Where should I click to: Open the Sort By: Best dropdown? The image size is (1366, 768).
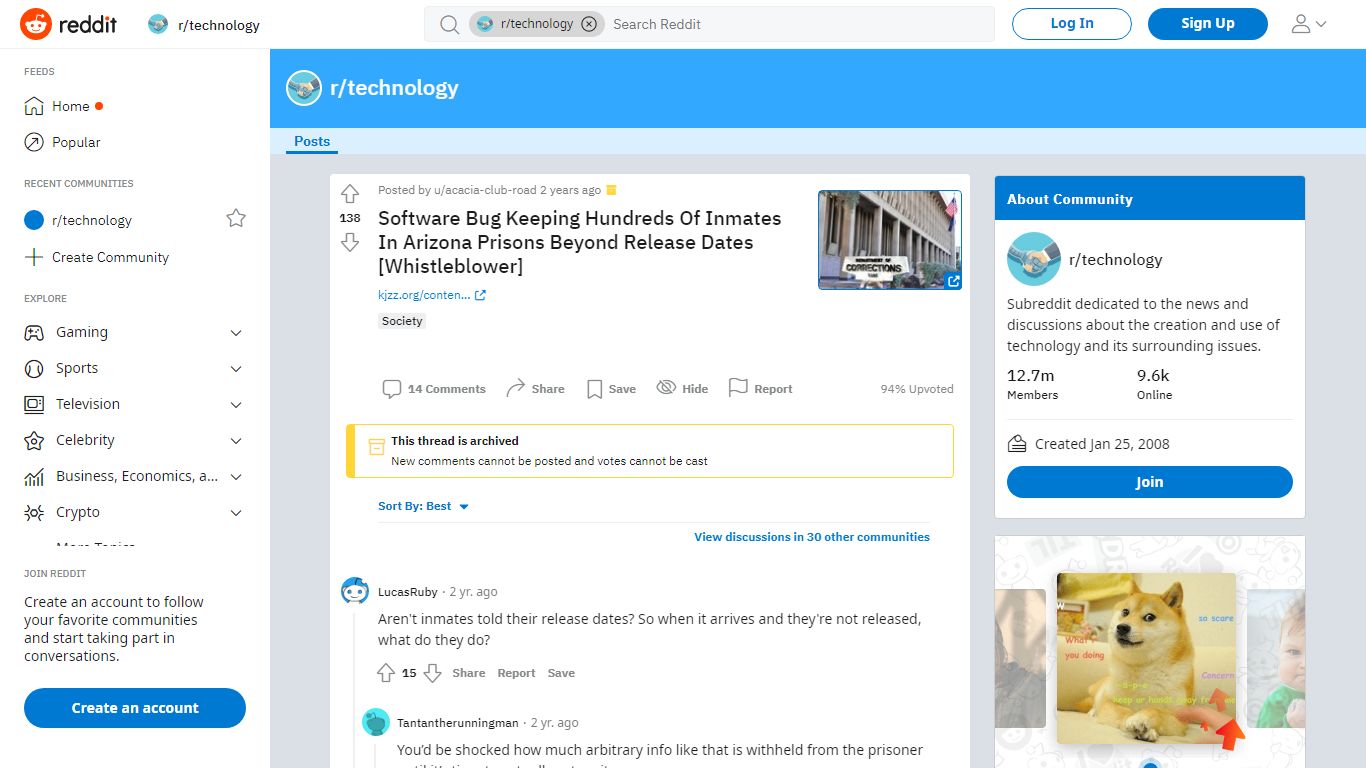click(424, 506)
